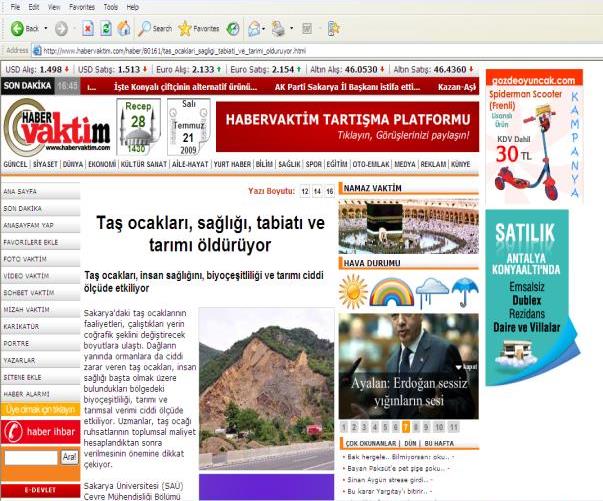Switch to the DÜN most-read tab
603x501 pixels.
click(x=410, y=443)
